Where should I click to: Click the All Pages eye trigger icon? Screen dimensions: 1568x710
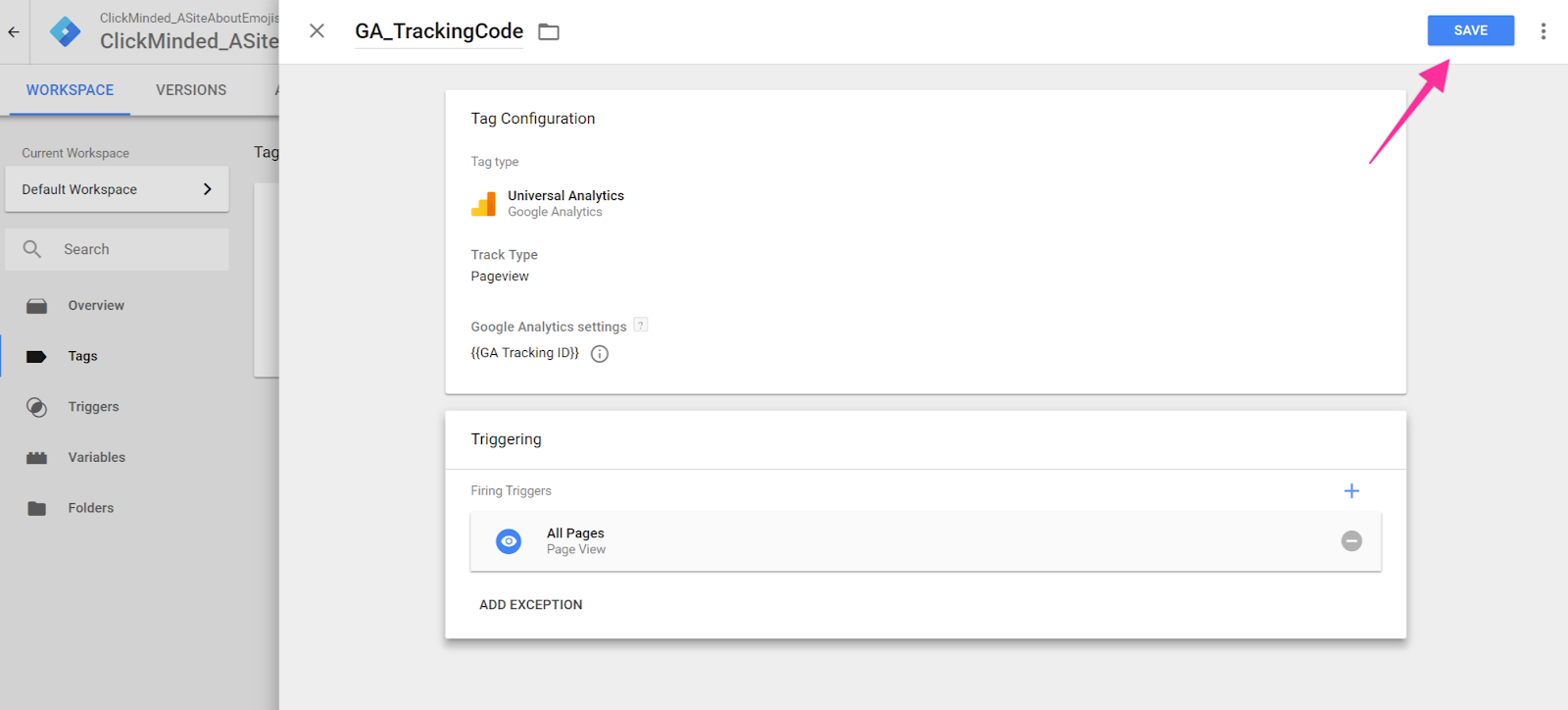pyautogui.click(x=509, y=541)
